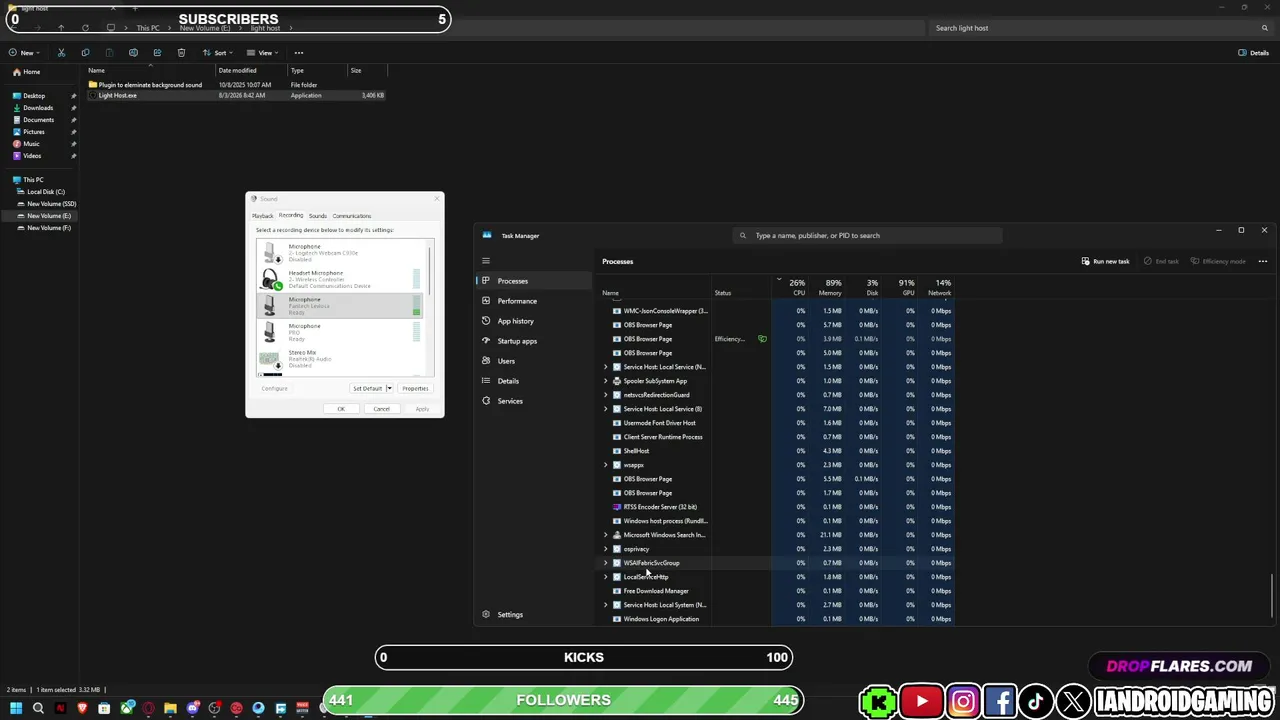The width and height of the screenshot is (1280, 720).
Task: Click the Rename icon in Explorer toolbar
Action: click(x=133, y=53)
